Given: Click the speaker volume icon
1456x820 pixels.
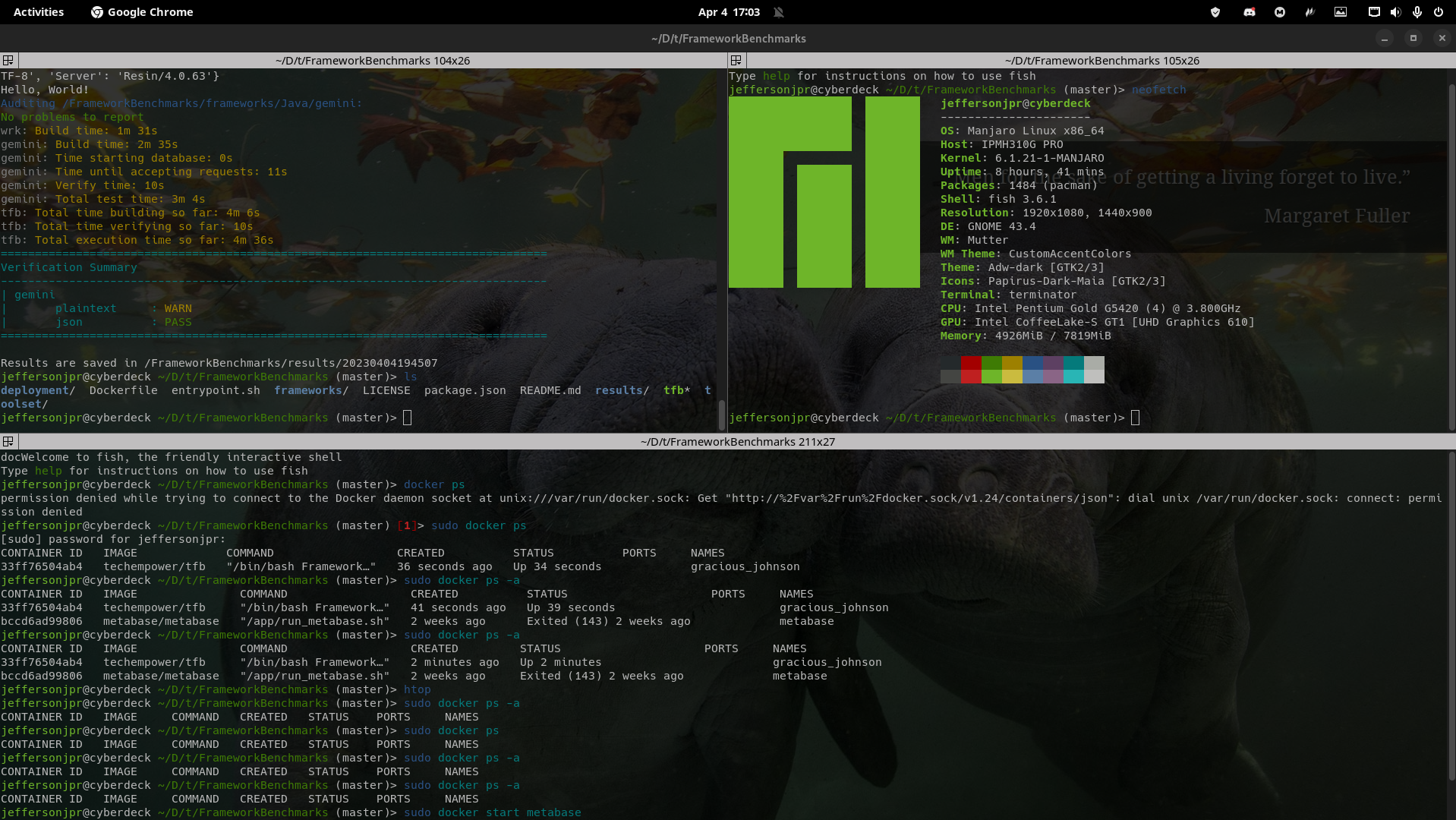Looking at the screenshot, I should coord(1395,12).
